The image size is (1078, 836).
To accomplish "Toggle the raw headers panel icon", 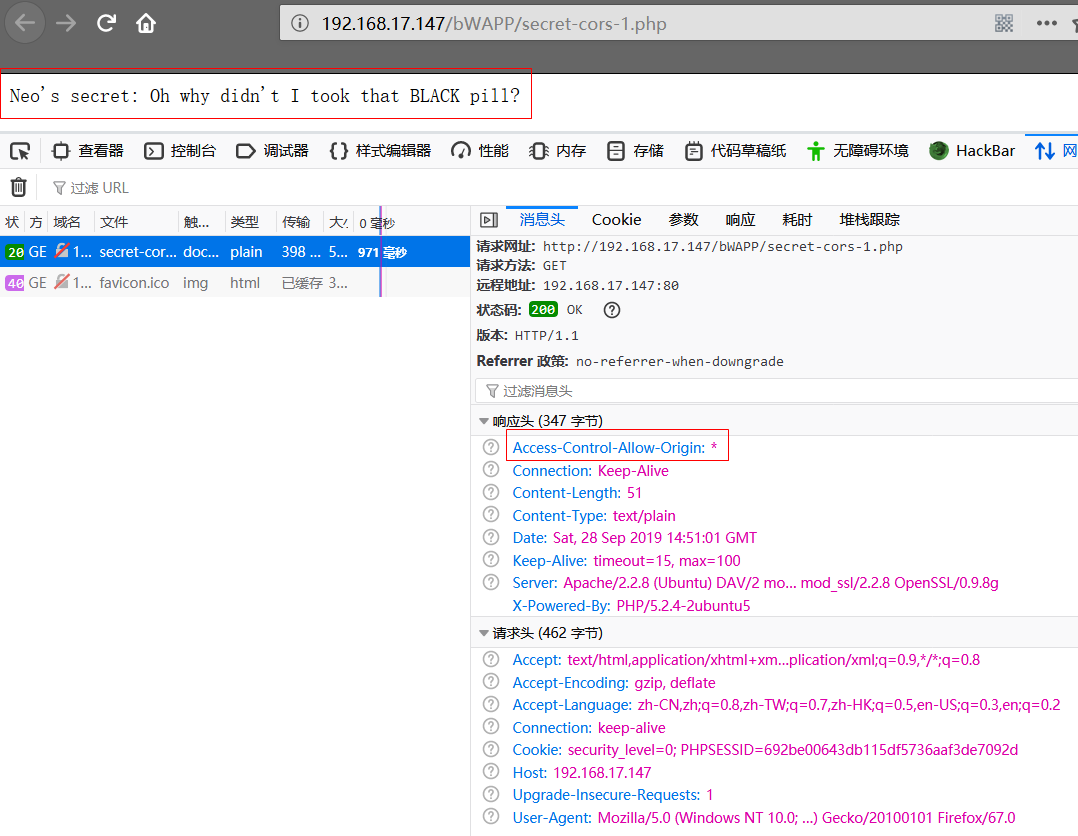I will [x=489, y=220].
